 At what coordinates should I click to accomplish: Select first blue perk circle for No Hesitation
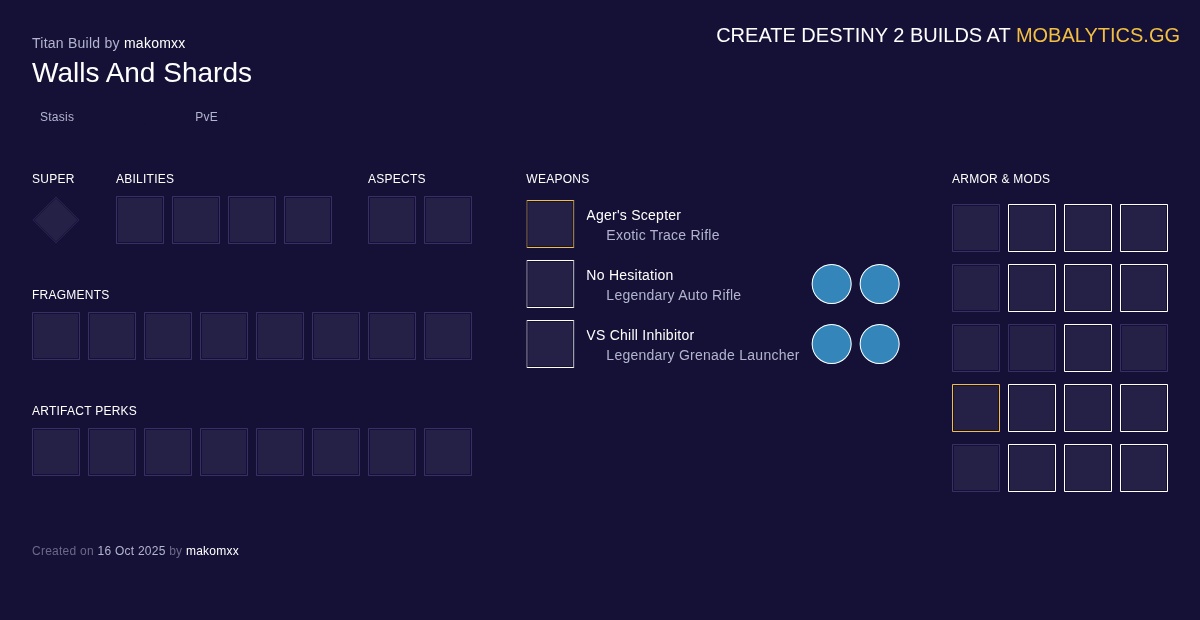(x=831, y=284)
